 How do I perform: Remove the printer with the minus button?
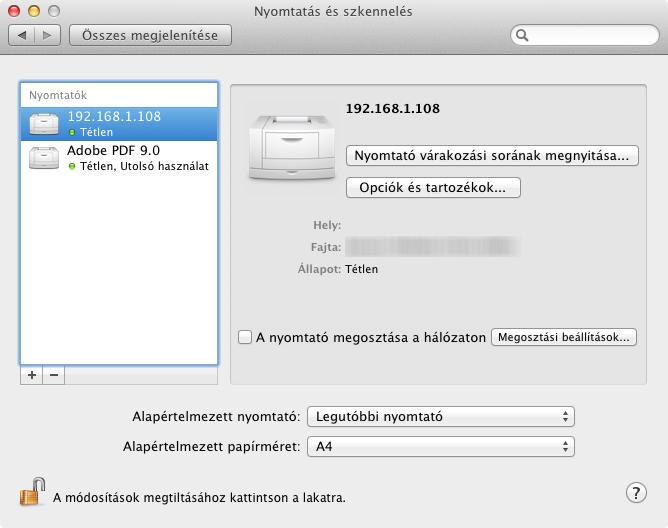click(x=54, y=375)
